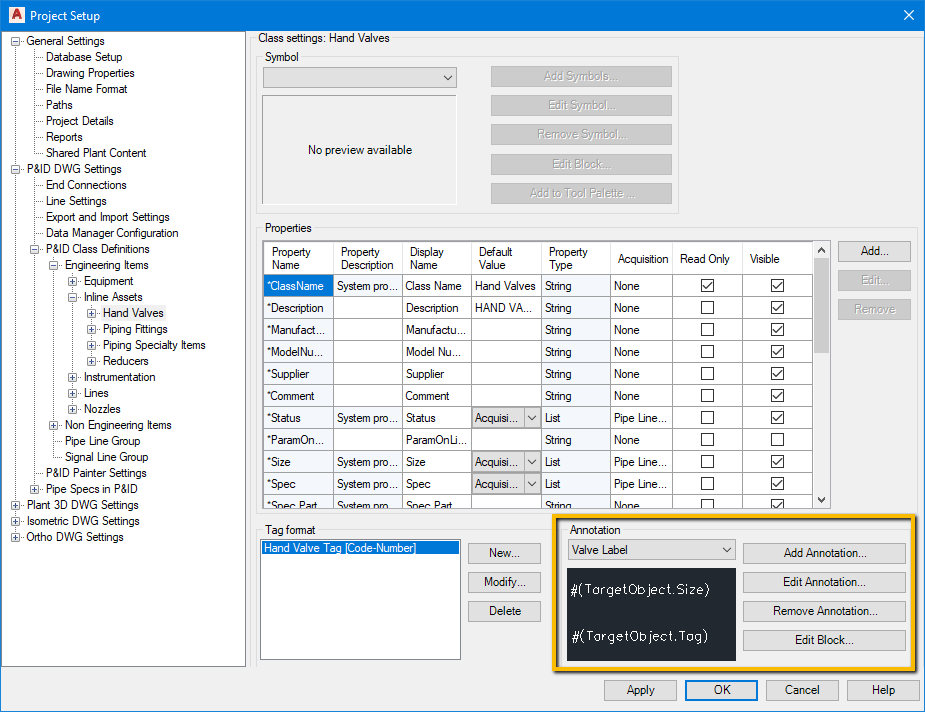Expand the Piping Fittings node
The width and height of the screenshot is (925, 712).
(91, 328)
